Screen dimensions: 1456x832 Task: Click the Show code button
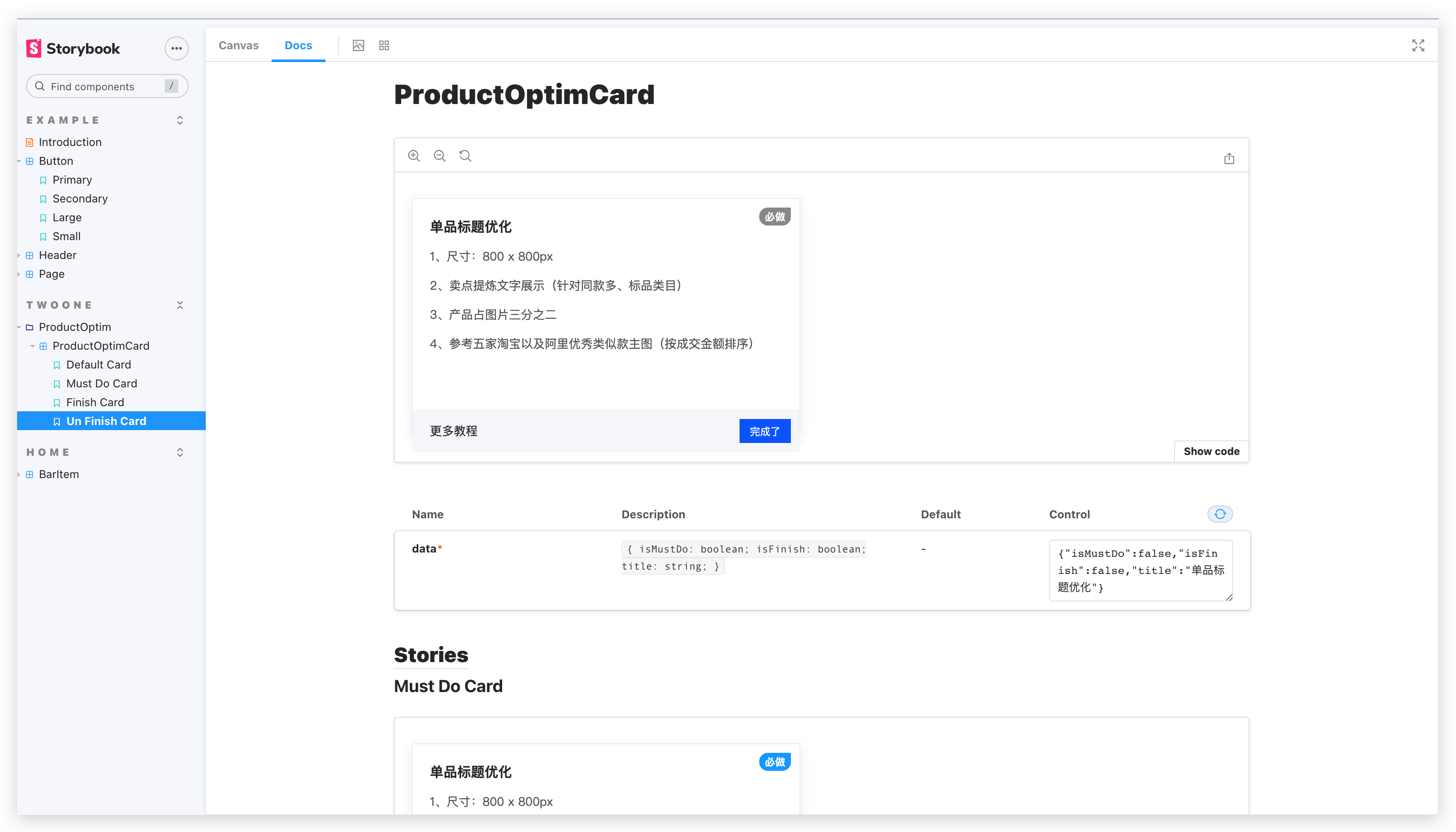point(1211,452)
